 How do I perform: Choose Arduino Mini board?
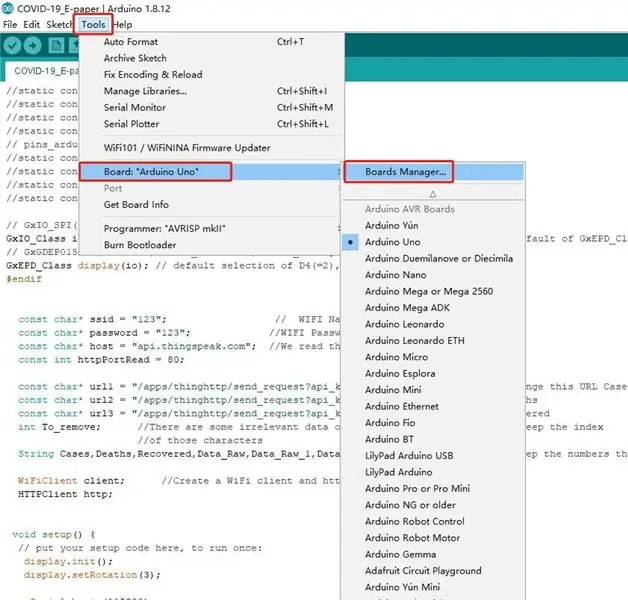(433, 390)
